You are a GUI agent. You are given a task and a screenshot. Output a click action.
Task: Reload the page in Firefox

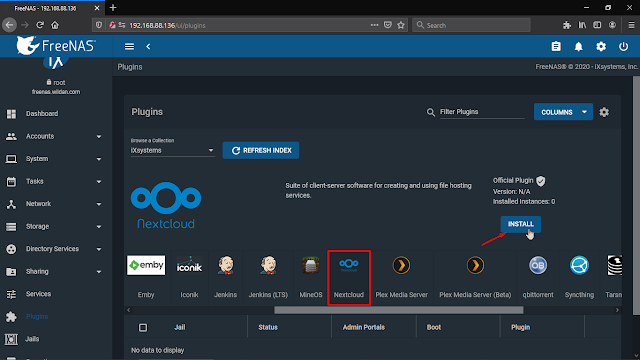[x=40, y=25]
